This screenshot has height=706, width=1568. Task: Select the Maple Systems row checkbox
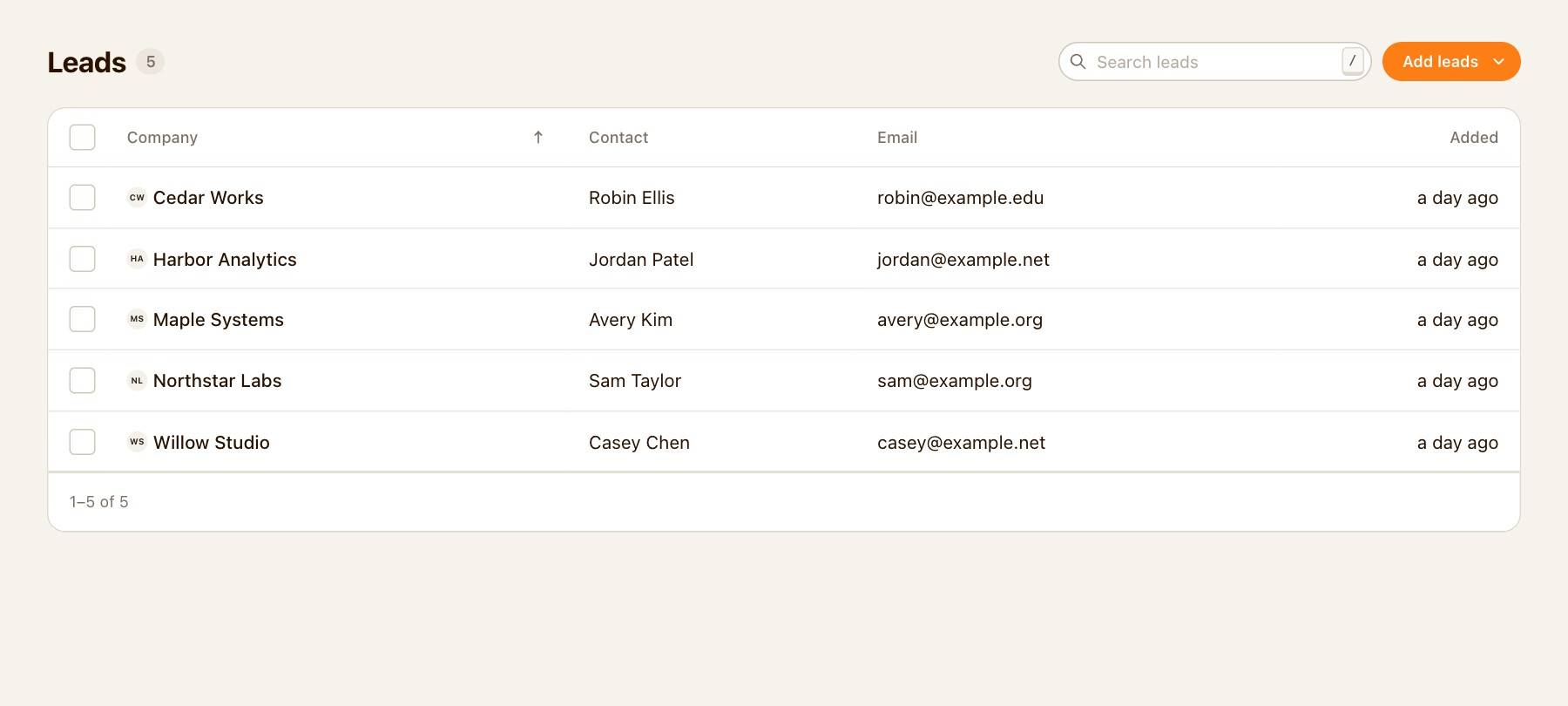(83, 319)
